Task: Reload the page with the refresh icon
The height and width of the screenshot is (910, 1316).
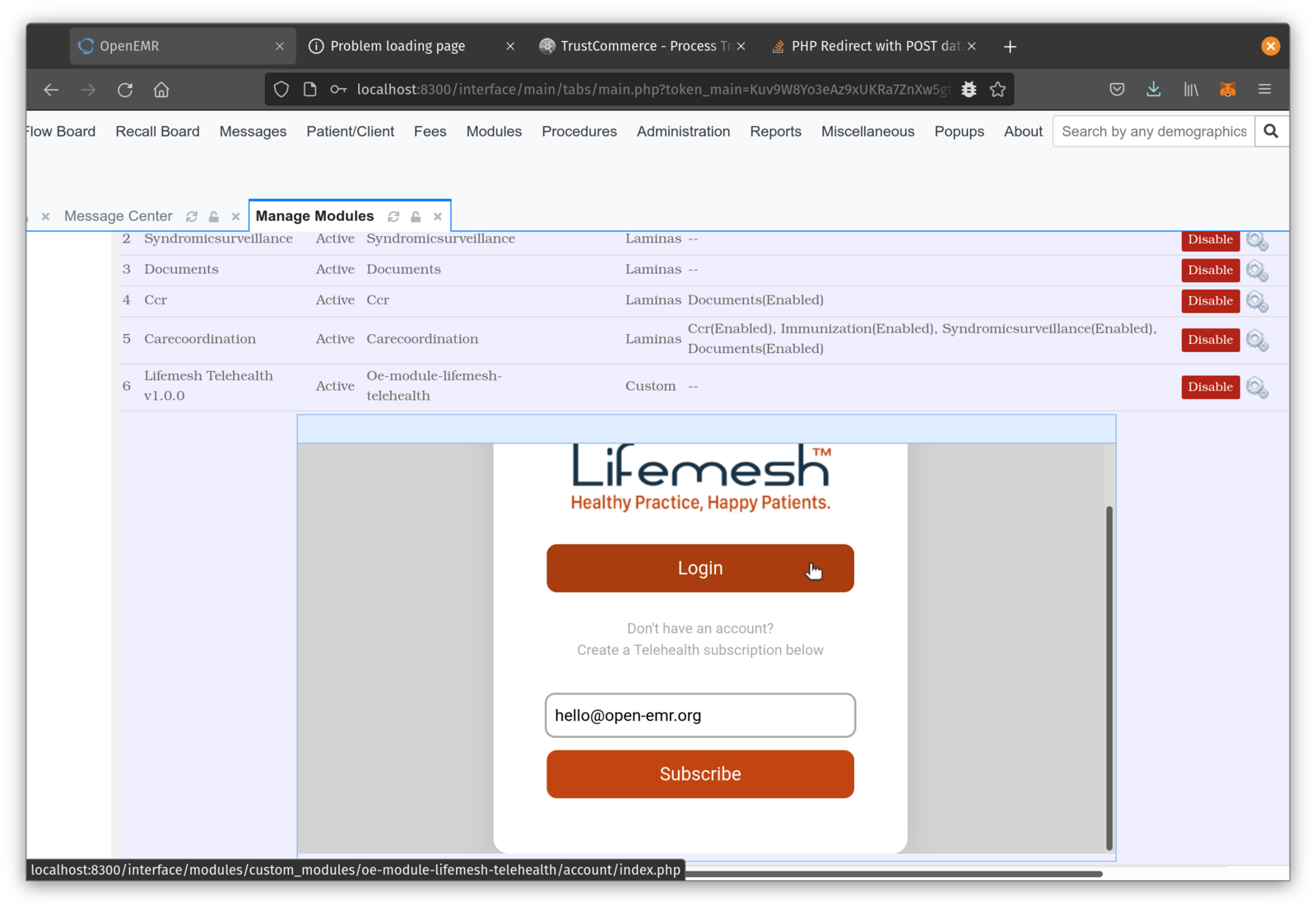Action: point(125,90)
